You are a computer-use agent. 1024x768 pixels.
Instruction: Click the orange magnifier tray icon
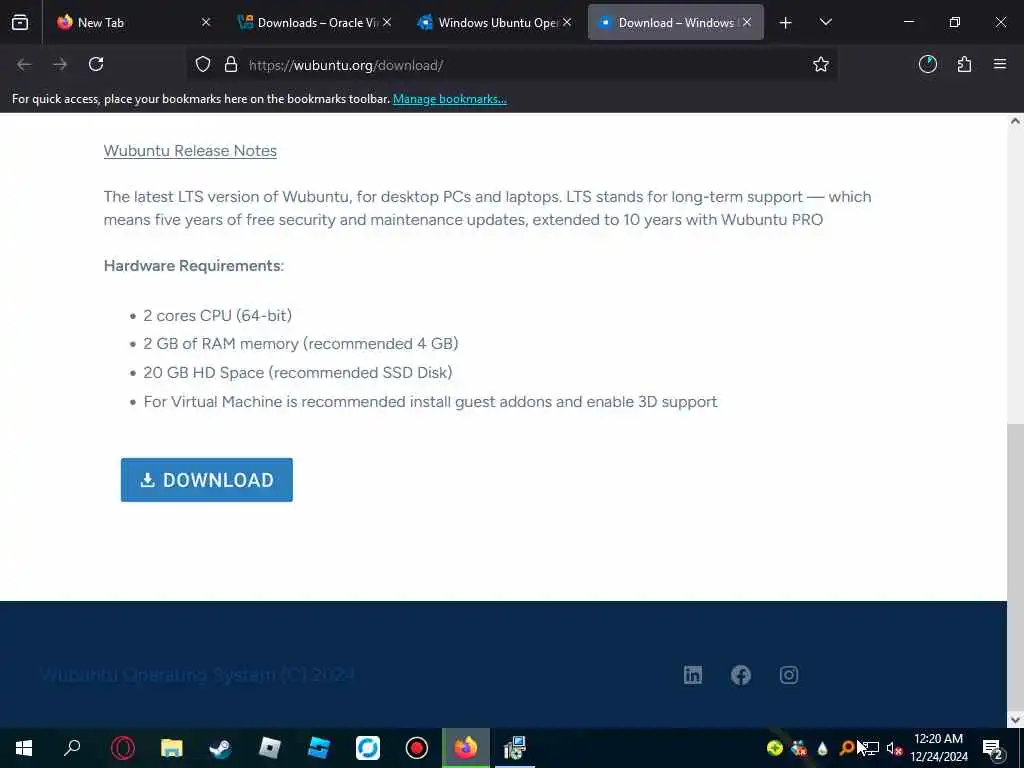point(846,748)
